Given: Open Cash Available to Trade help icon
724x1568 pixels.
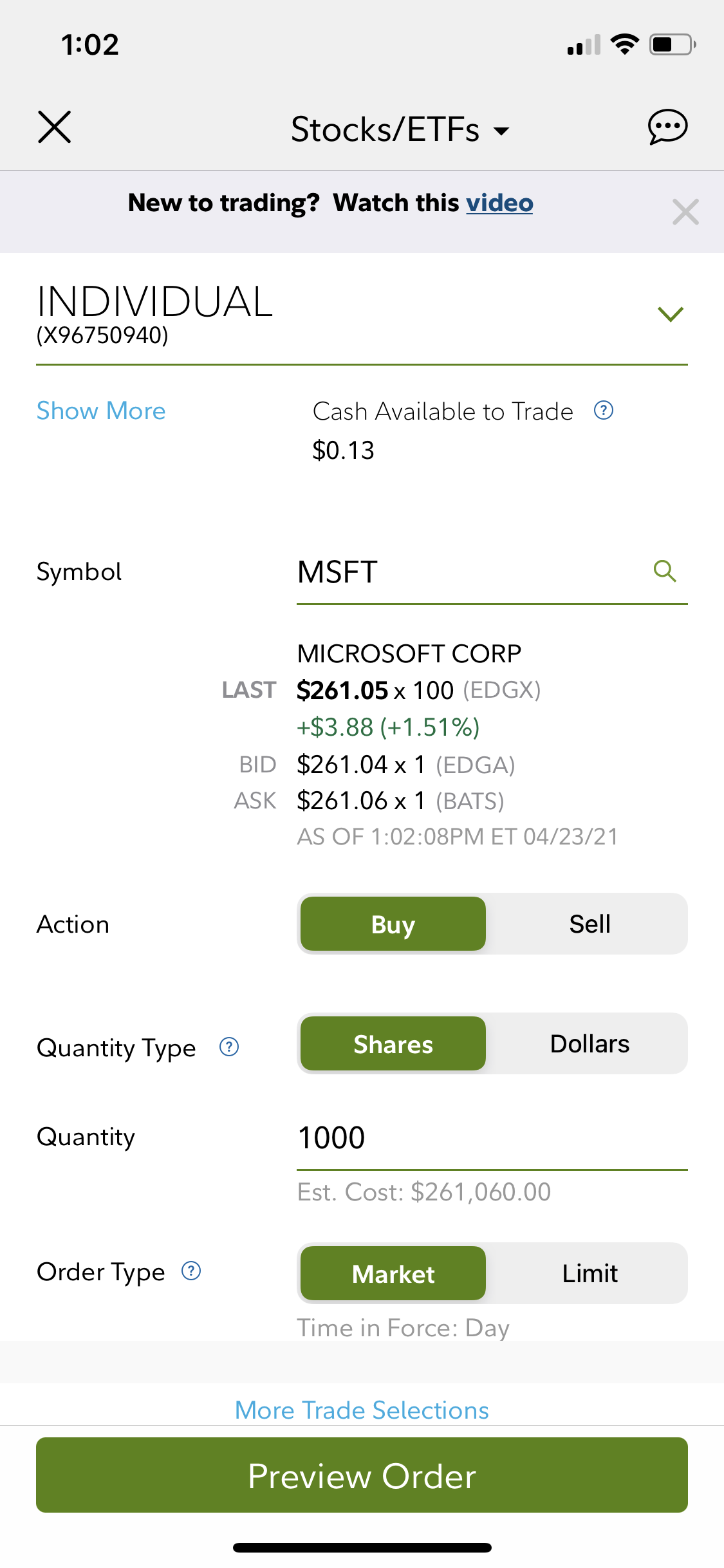Looking at the screenshot, I should click(604, 410).
